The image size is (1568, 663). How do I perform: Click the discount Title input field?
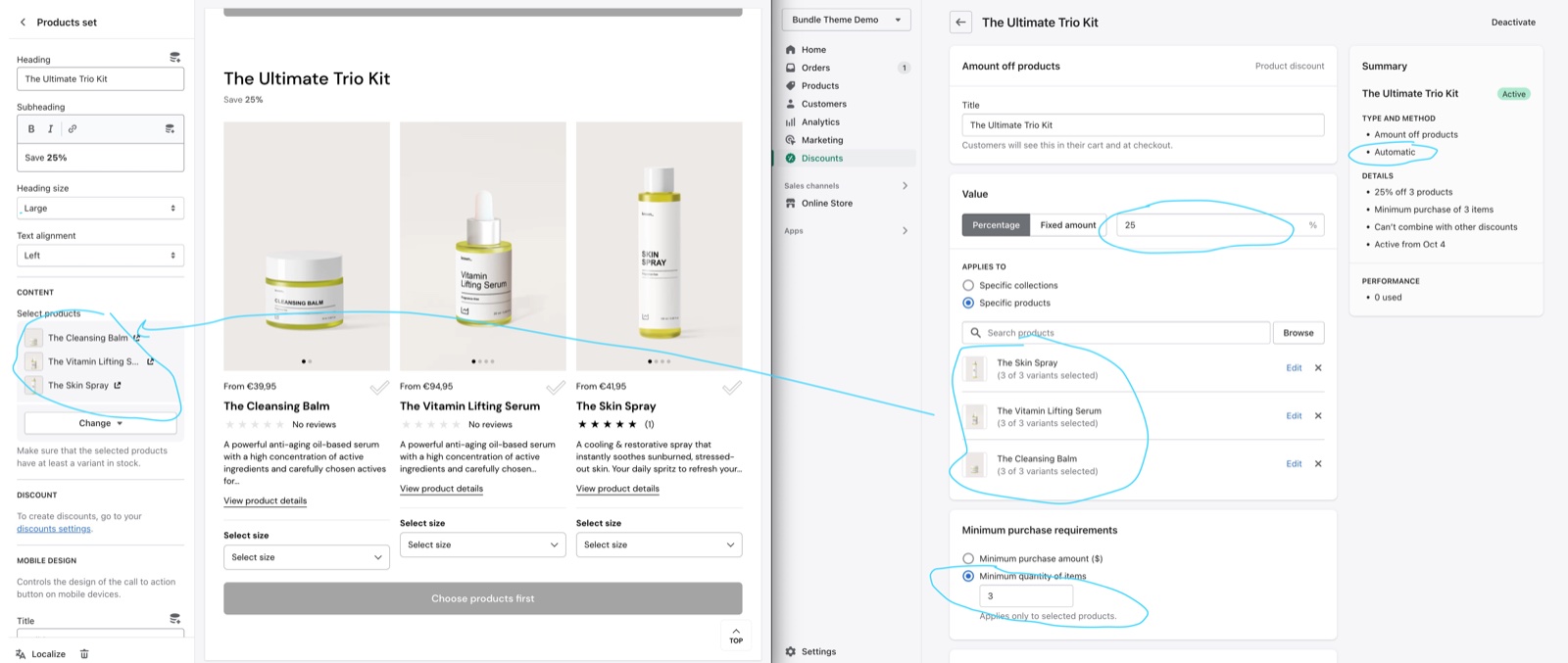point(1143,125)
